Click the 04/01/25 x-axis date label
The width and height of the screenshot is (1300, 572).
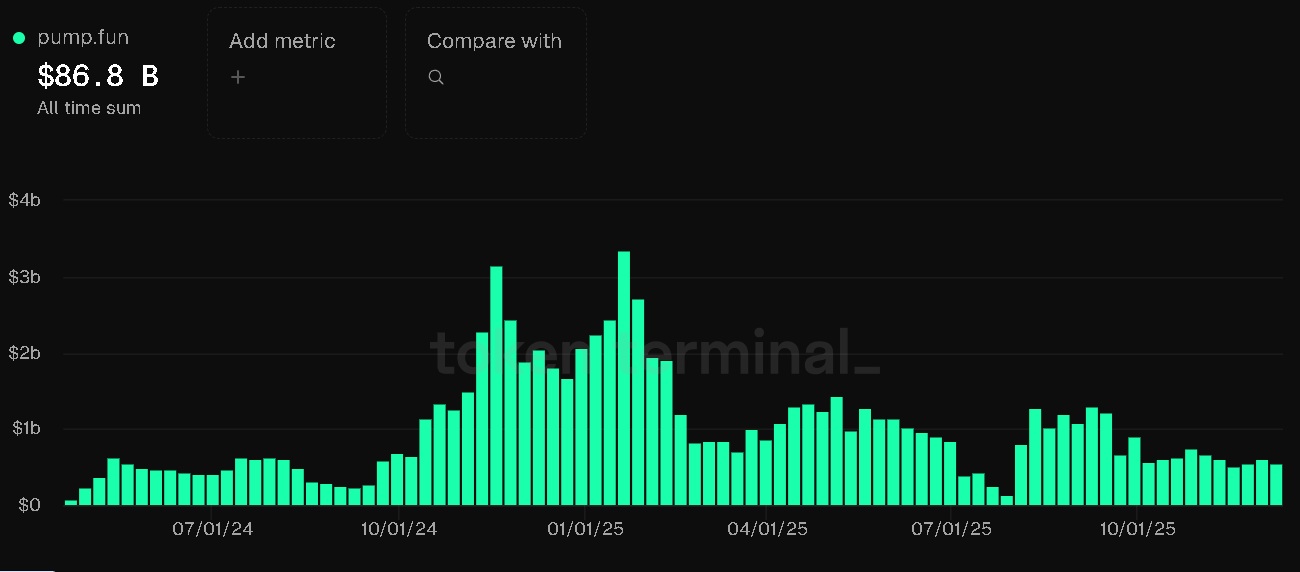tap(767, 528)
